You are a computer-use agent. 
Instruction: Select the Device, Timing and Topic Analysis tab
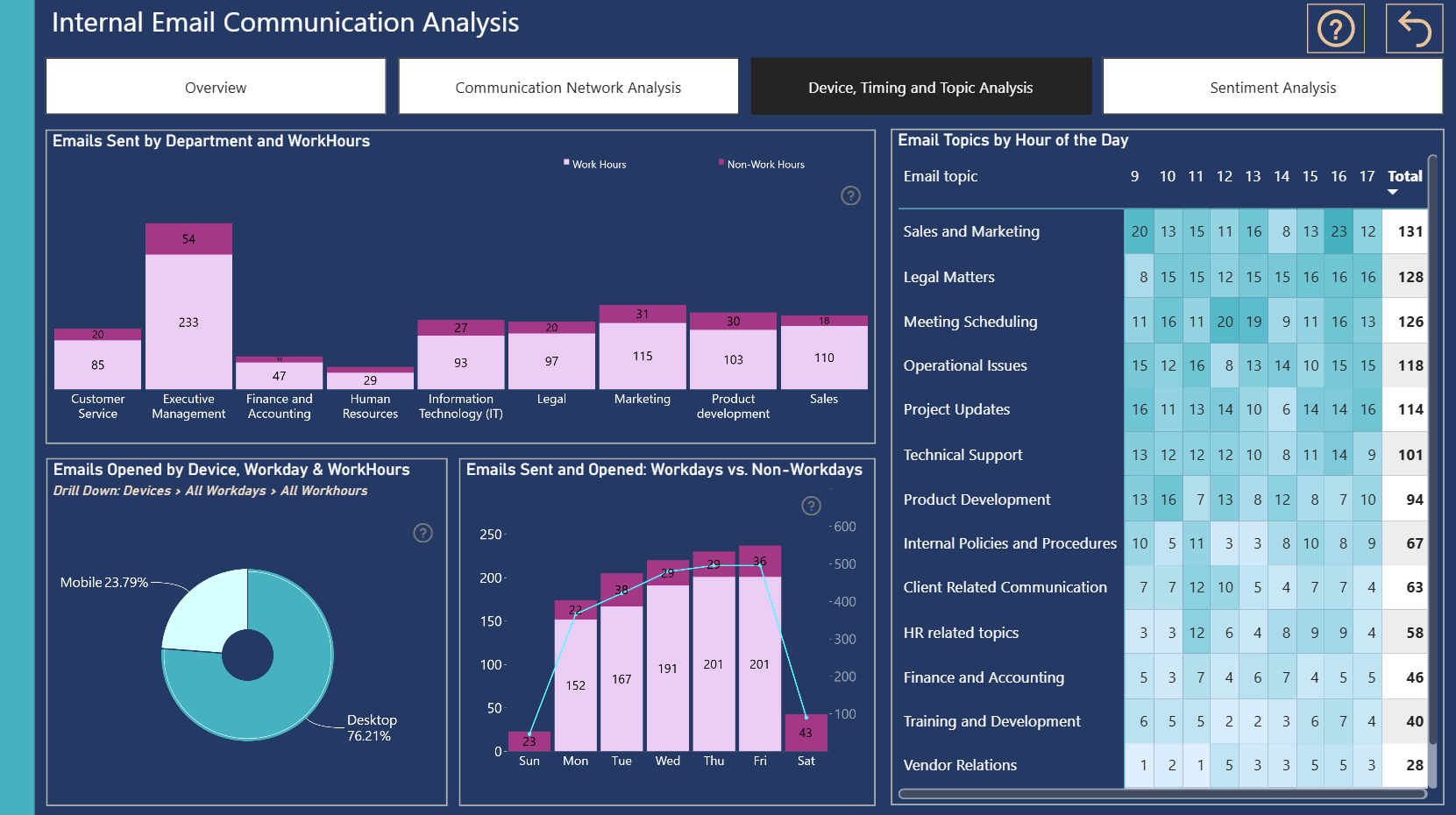[x=920, y=87]
